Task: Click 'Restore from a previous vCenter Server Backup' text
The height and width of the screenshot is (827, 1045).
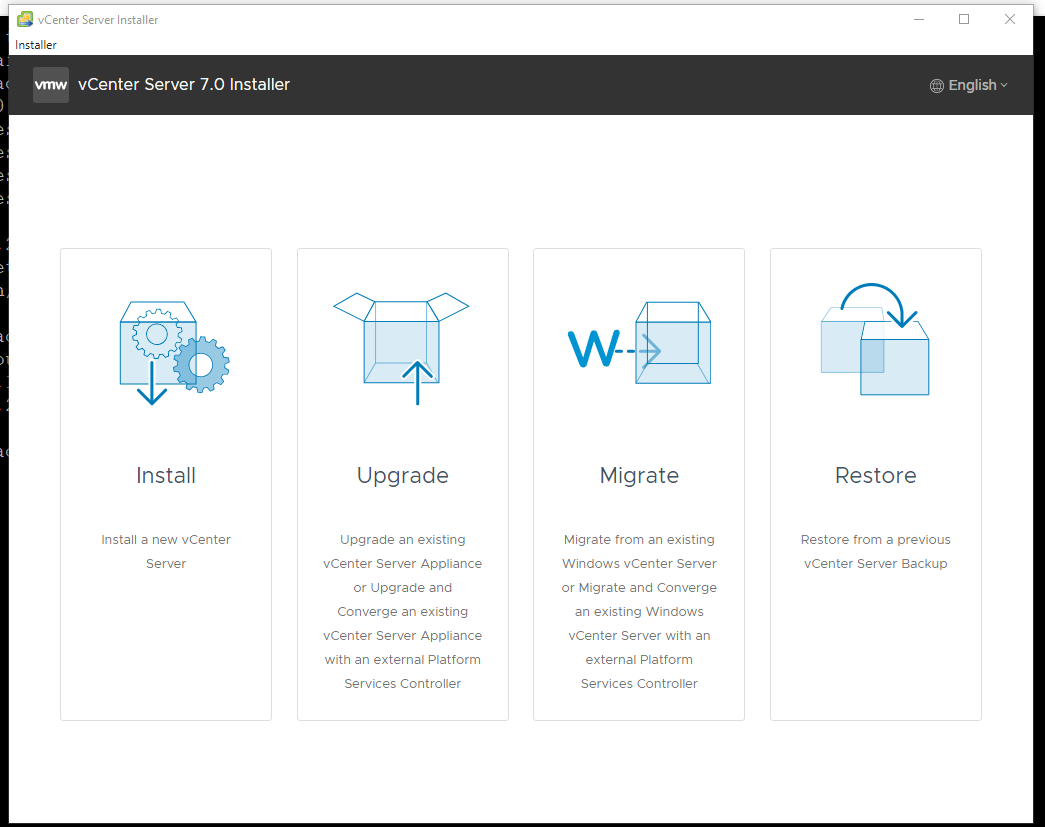Action: (x=876, y=551)
